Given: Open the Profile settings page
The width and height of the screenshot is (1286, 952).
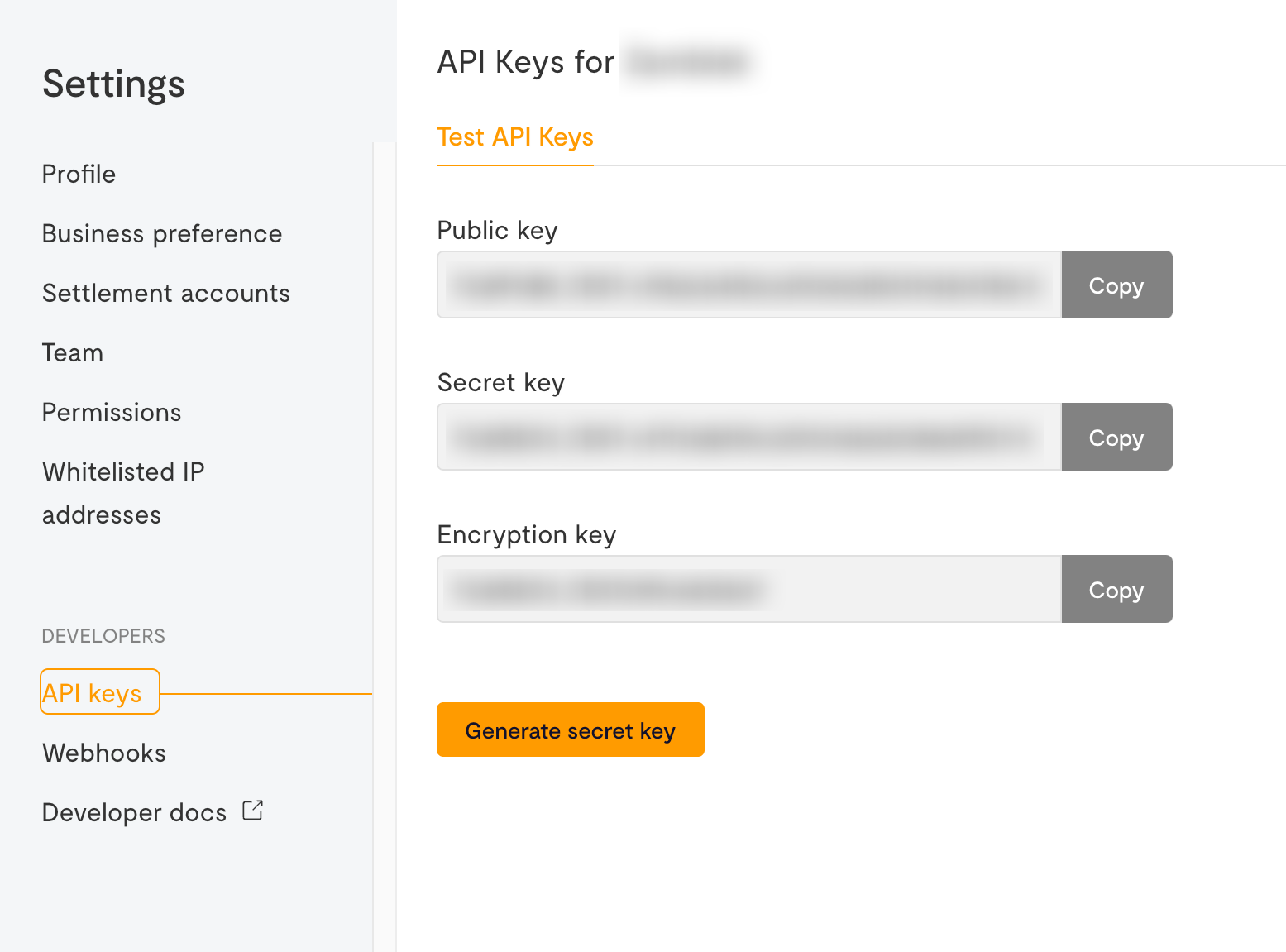Looking at the screenshot, I should tap(79, 175).
